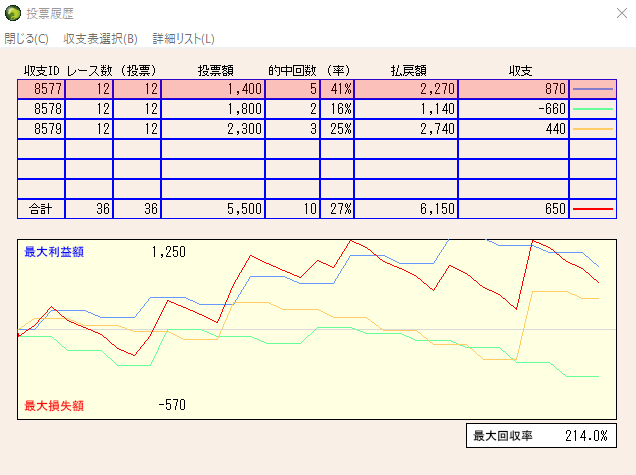This screenshot has height=475, width=636.
Task: Click 払戻額 value 2,270
Action: pyautogui.click(x=437, y=89)
